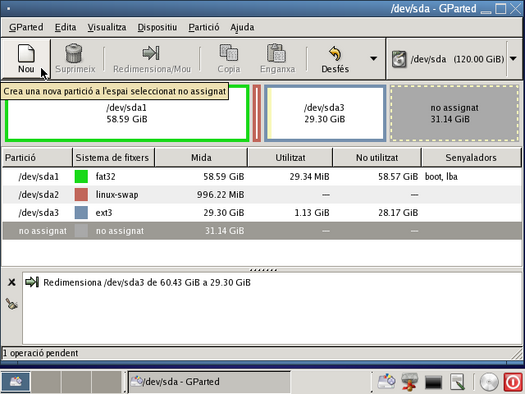Click the Enganxa clipboard icon
Image resolution: width=525 pixels, height=394 pixels.
coord(277,53)
